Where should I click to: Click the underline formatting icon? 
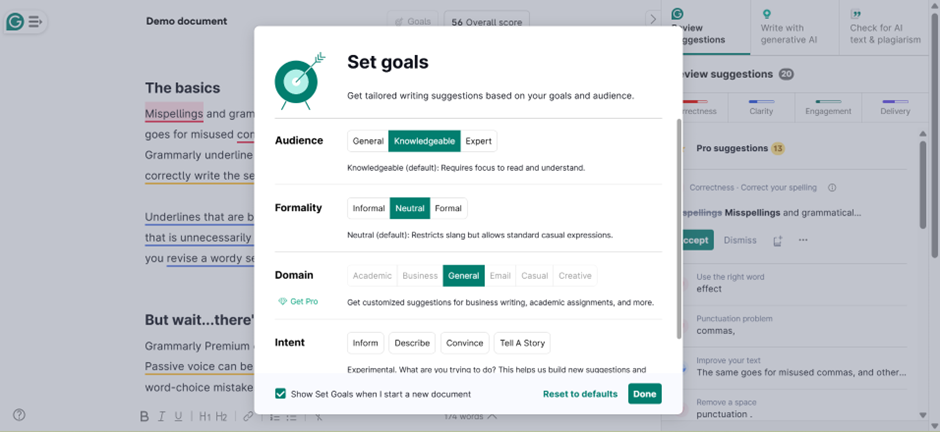[x=179, y=416]
